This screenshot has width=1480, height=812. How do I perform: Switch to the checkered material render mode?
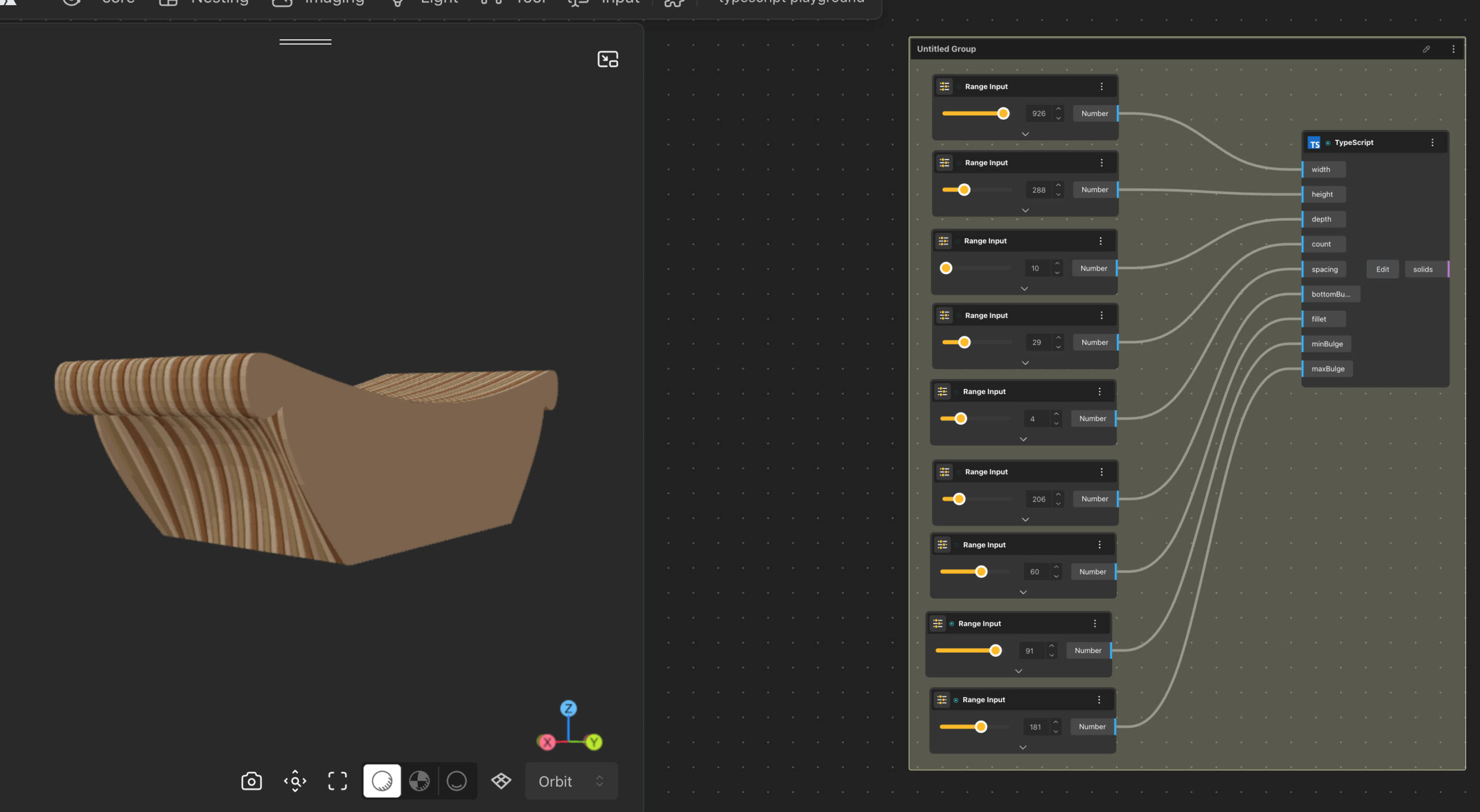419,781
